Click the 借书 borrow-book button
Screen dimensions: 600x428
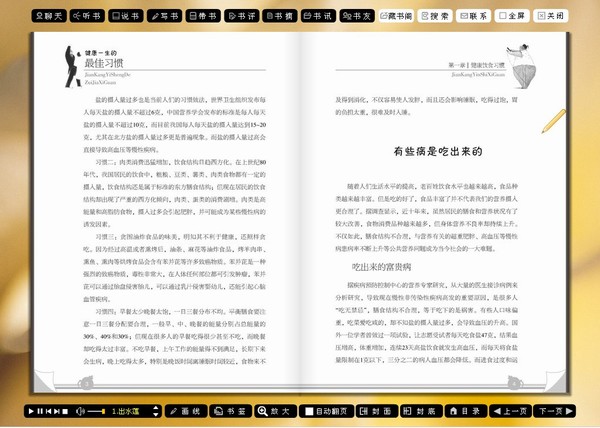tap(203, 16)
